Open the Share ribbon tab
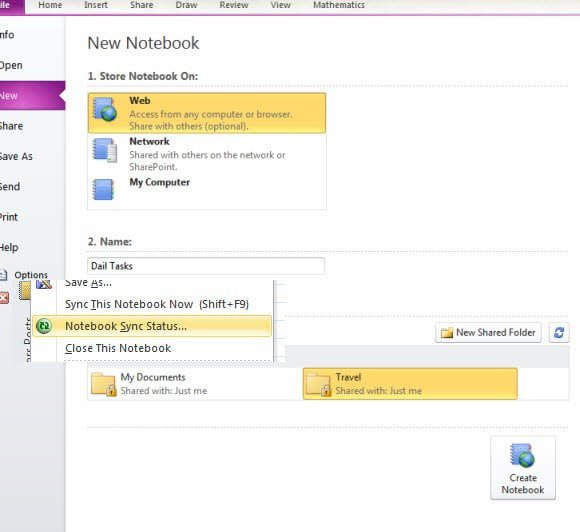The width and height of the screenshot is (580, 532). 141,5
